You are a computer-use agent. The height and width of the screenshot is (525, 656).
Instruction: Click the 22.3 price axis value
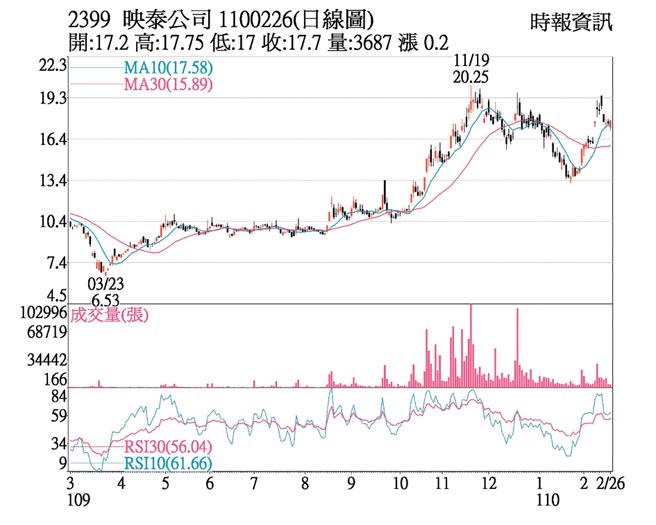tap(52, 65)
